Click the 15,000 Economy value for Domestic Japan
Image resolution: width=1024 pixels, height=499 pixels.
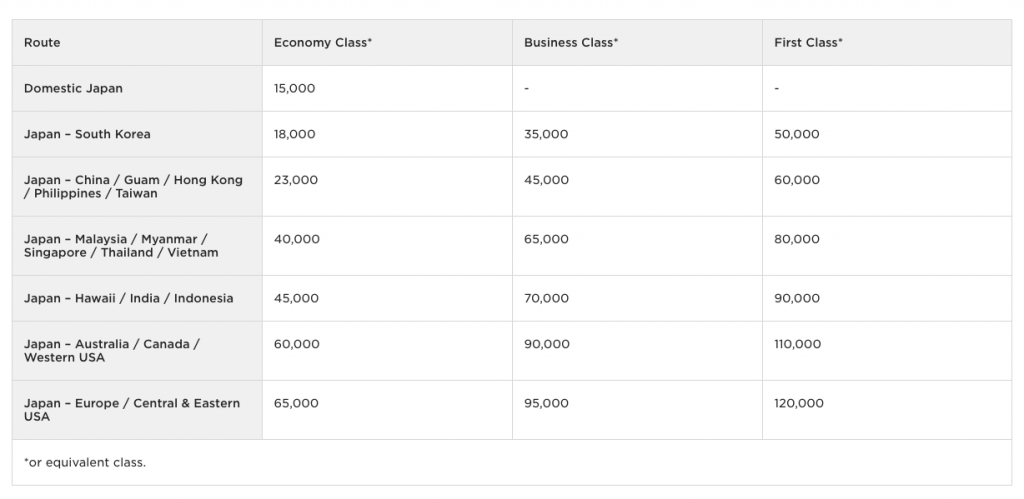(x=294, y=88)
